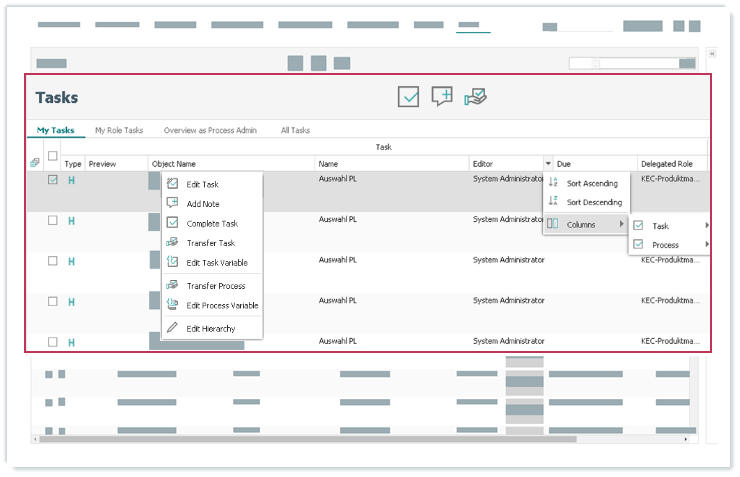The height and width of the screenshot is (477, 740).
Task: Expand the Columns submenu arrow
Action: click(622, 224)
